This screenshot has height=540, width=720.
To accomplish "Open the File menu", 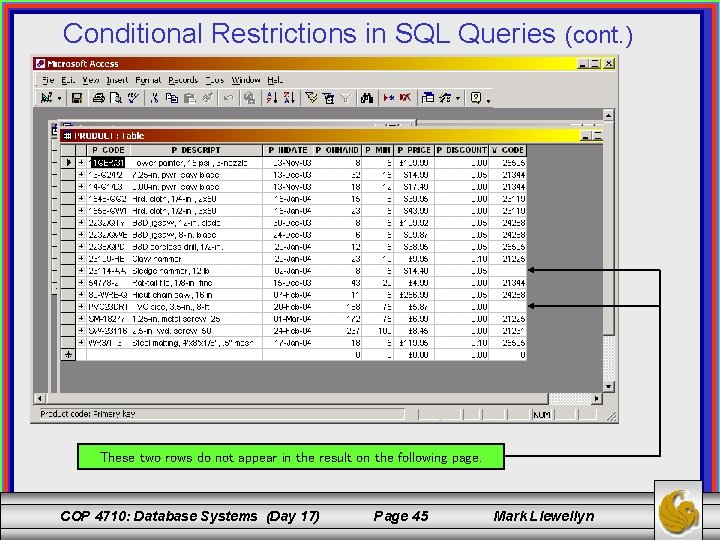I will [48, 80].
